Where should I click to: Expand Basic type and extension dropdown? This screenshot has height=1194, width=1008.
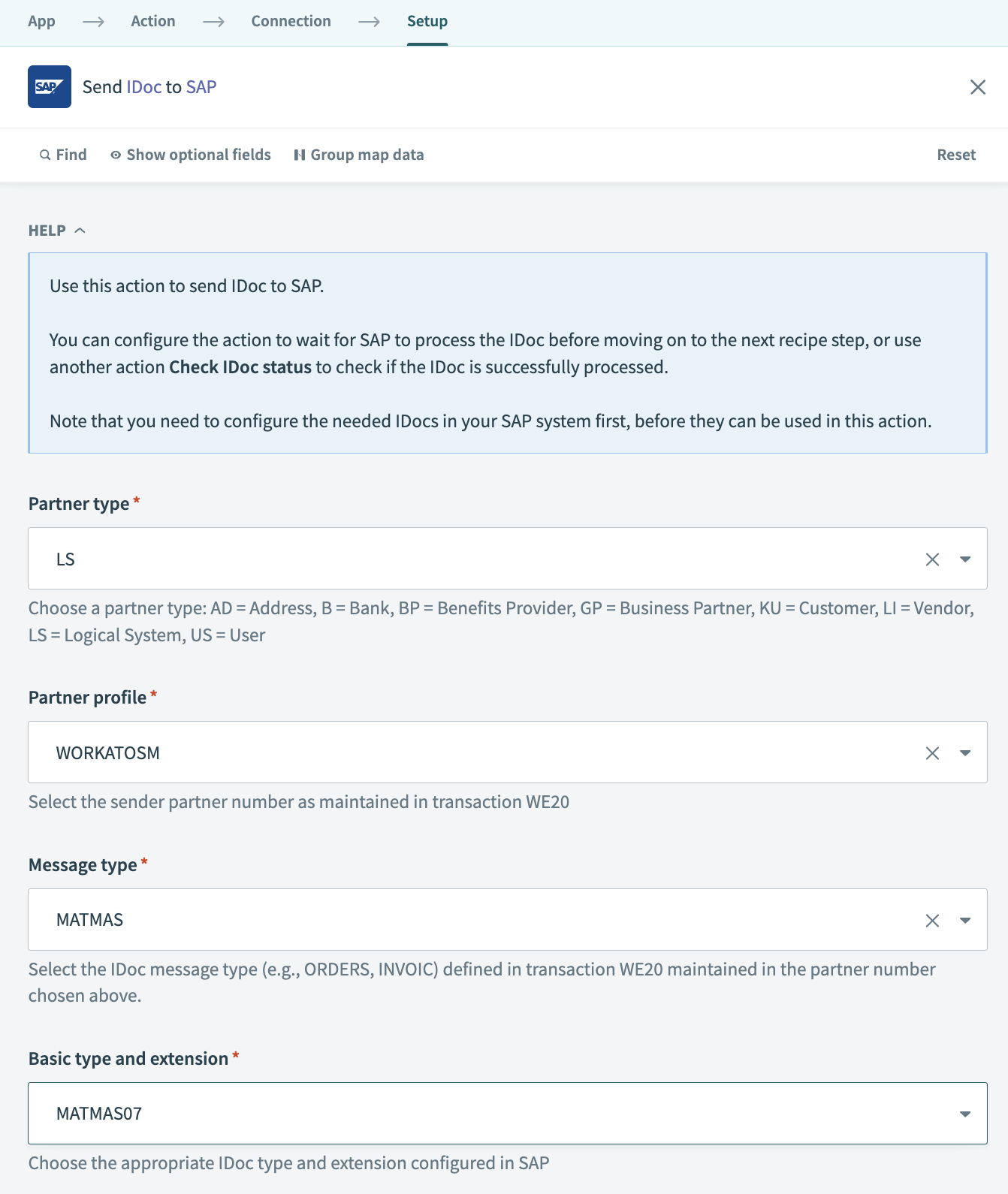point(965,1114)
